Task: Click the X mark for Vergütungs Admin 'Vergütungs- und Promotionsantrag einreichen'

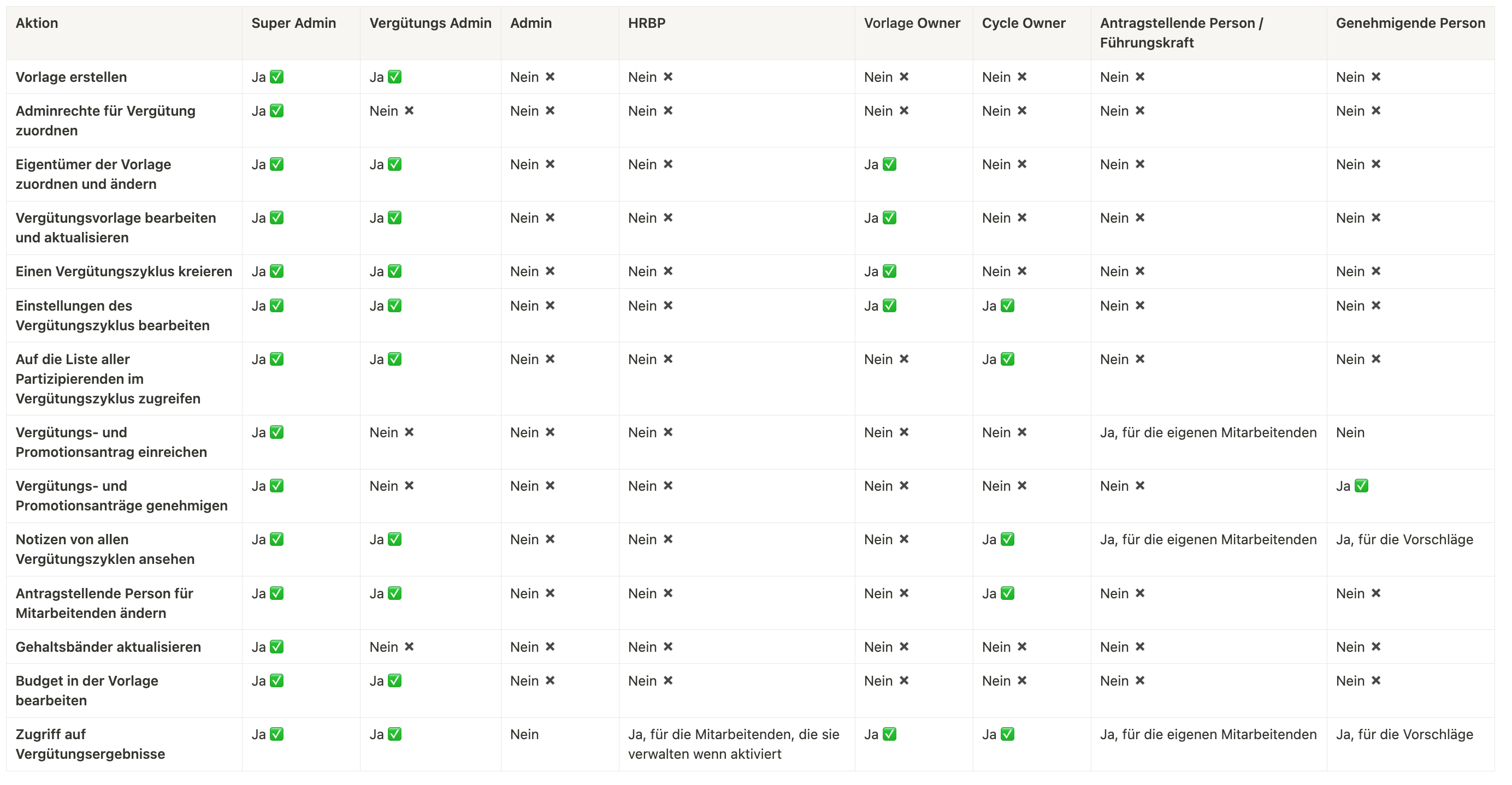Action: tap(409, 432)
